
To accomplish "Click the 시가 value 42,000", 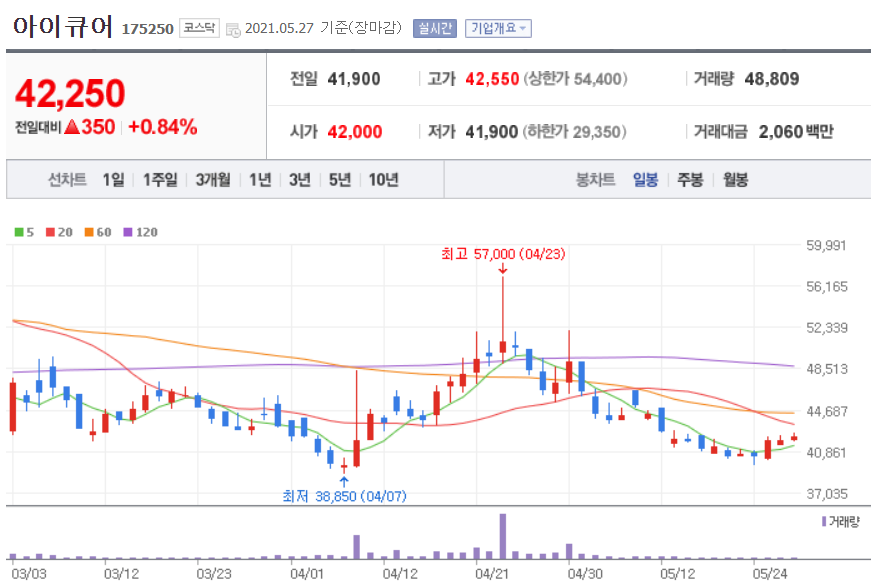I will tap(355, 132).
